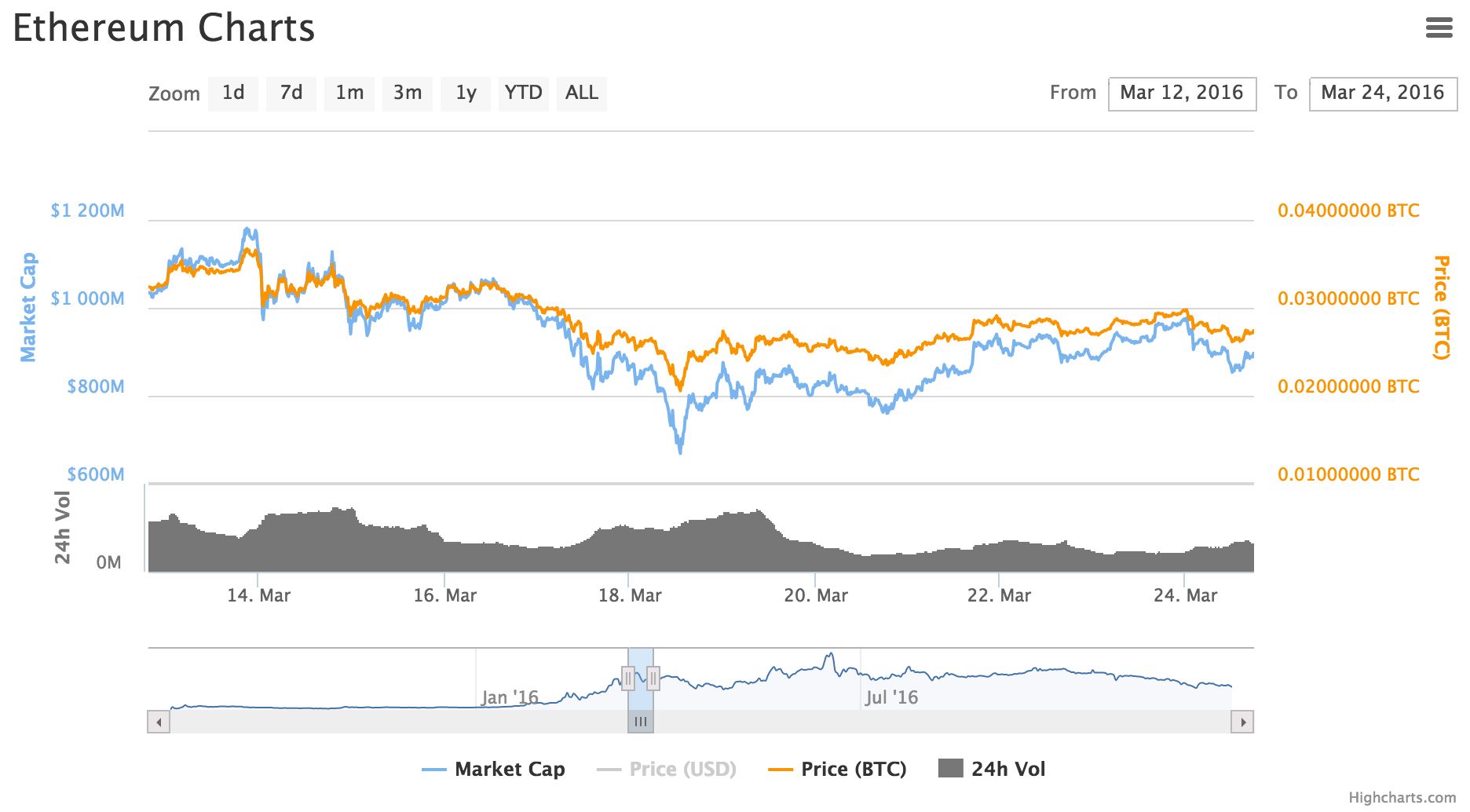Show ALL data using the zoom button
Viewport: 1470px width, 812px height.
point(581,93)
